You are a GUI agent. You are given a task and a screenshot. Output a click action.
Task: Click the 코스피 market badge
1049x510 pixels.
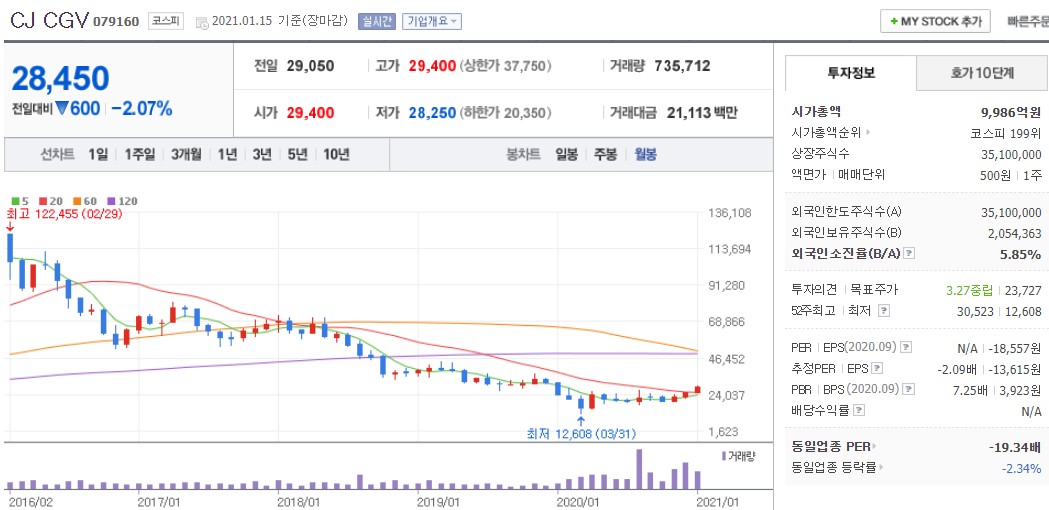(165, 21)
